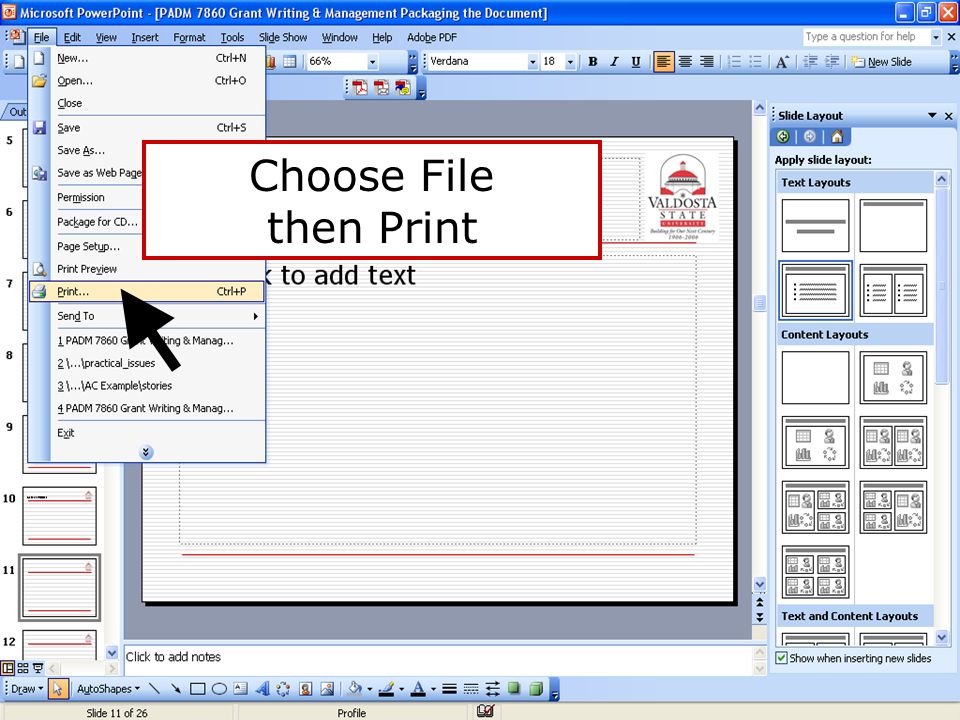
Task: Type in the question for help box
Action: click(x=866, y=37)
